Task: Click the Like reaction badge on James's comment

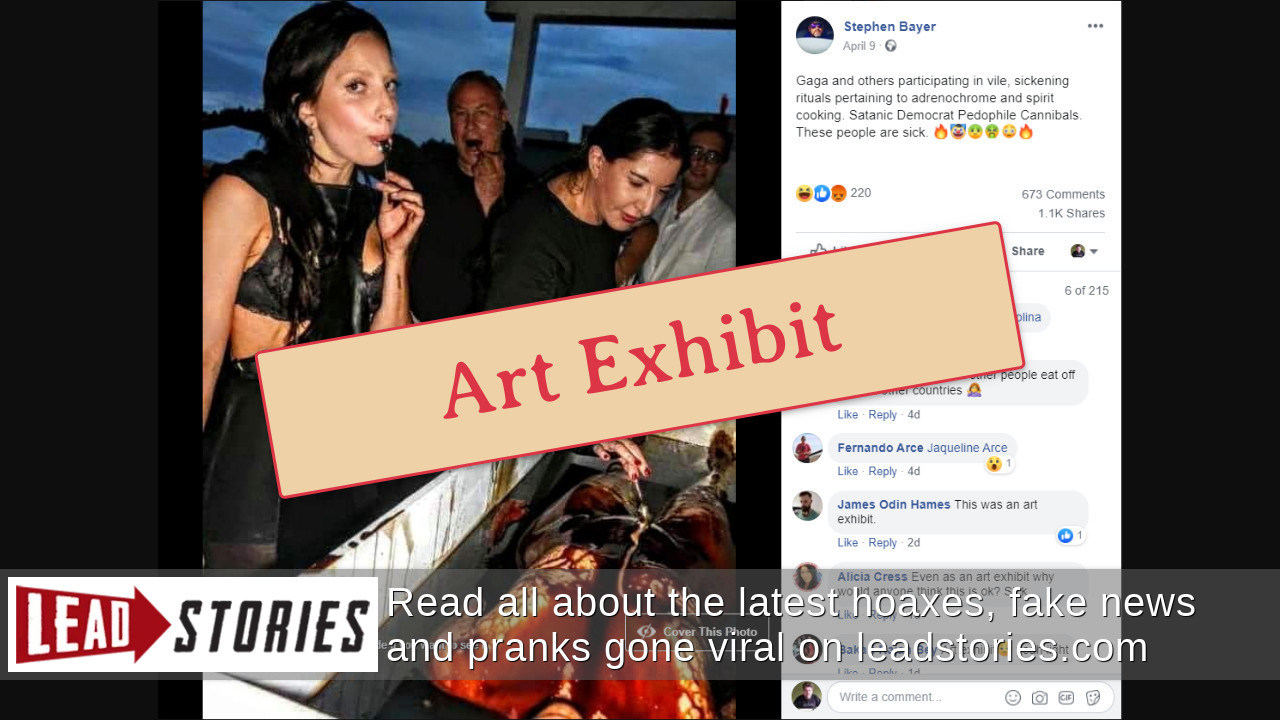Action: pyautogui.click(x=1065, y=536)
